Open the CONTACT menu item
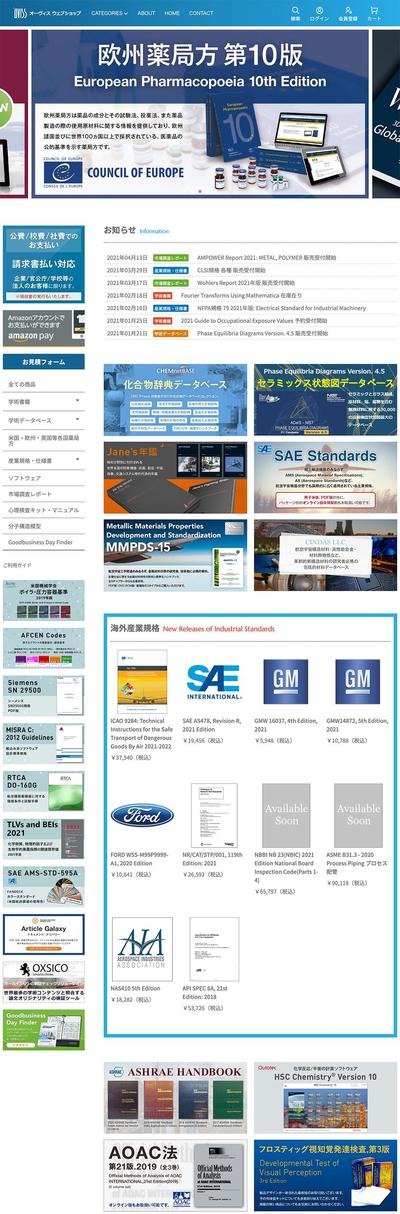The image size is (400, 1214). tap(201, 14)
